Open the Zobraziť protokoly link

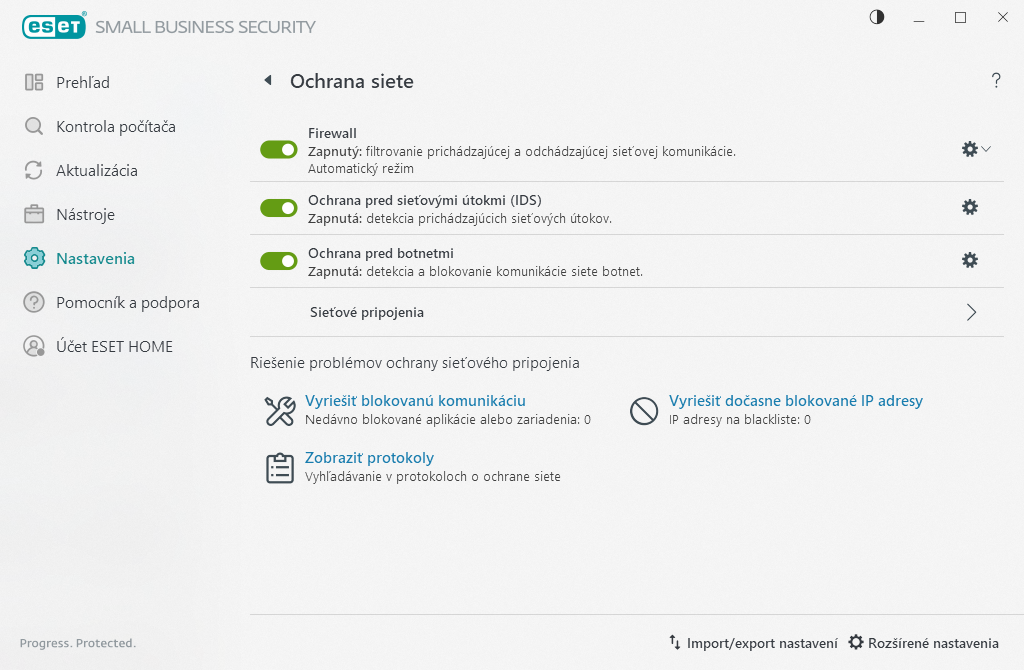[369, 458]
